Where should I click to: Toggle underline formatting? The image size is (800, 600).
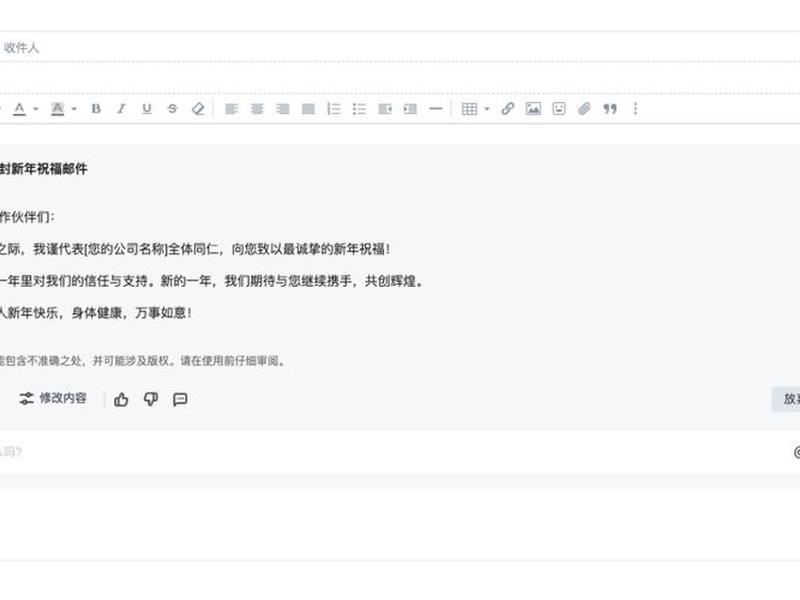click(147, 109)
